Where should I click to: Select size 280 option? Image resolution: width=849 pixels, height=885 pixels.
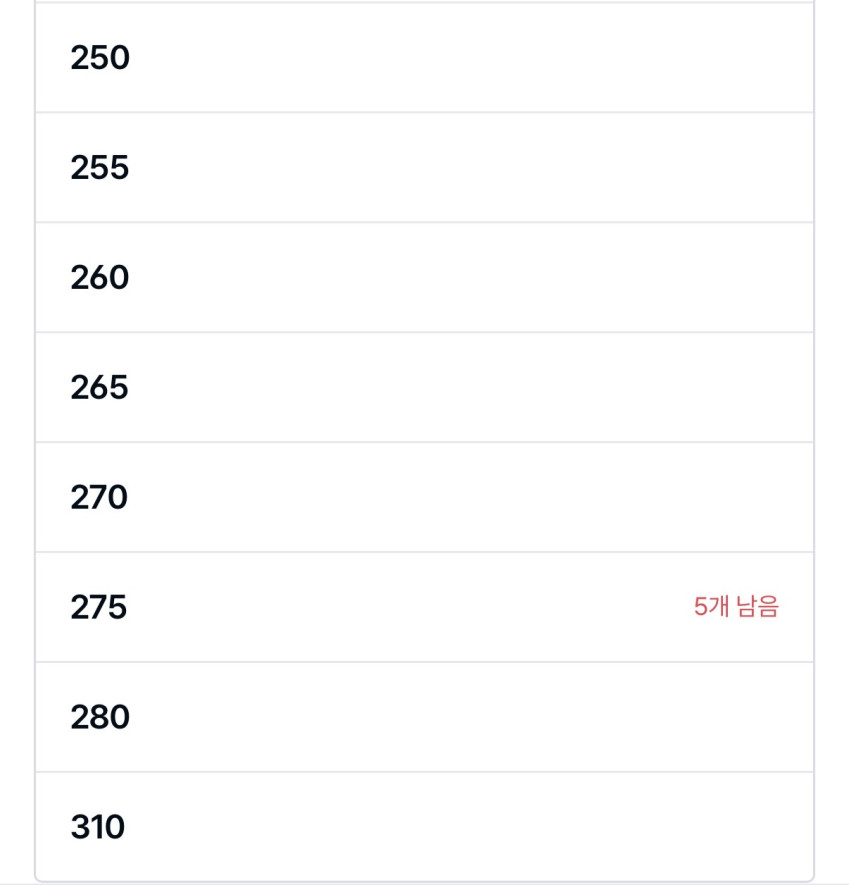pyautogui.click(x=424, y=717)
